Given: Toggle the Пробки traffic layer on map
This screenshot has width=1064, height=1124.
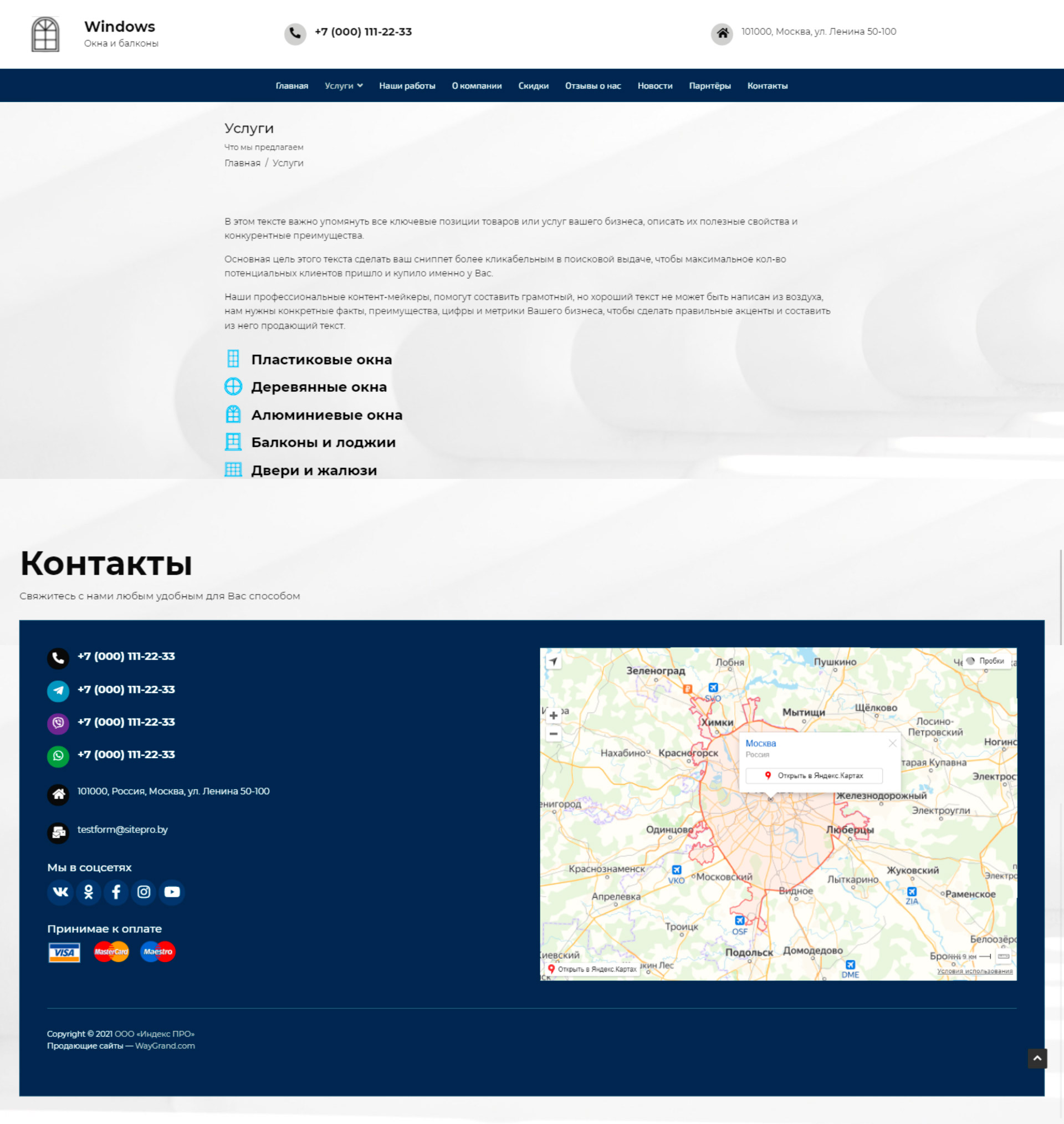Looking at the screenshot, I should (x=986, y=661).
